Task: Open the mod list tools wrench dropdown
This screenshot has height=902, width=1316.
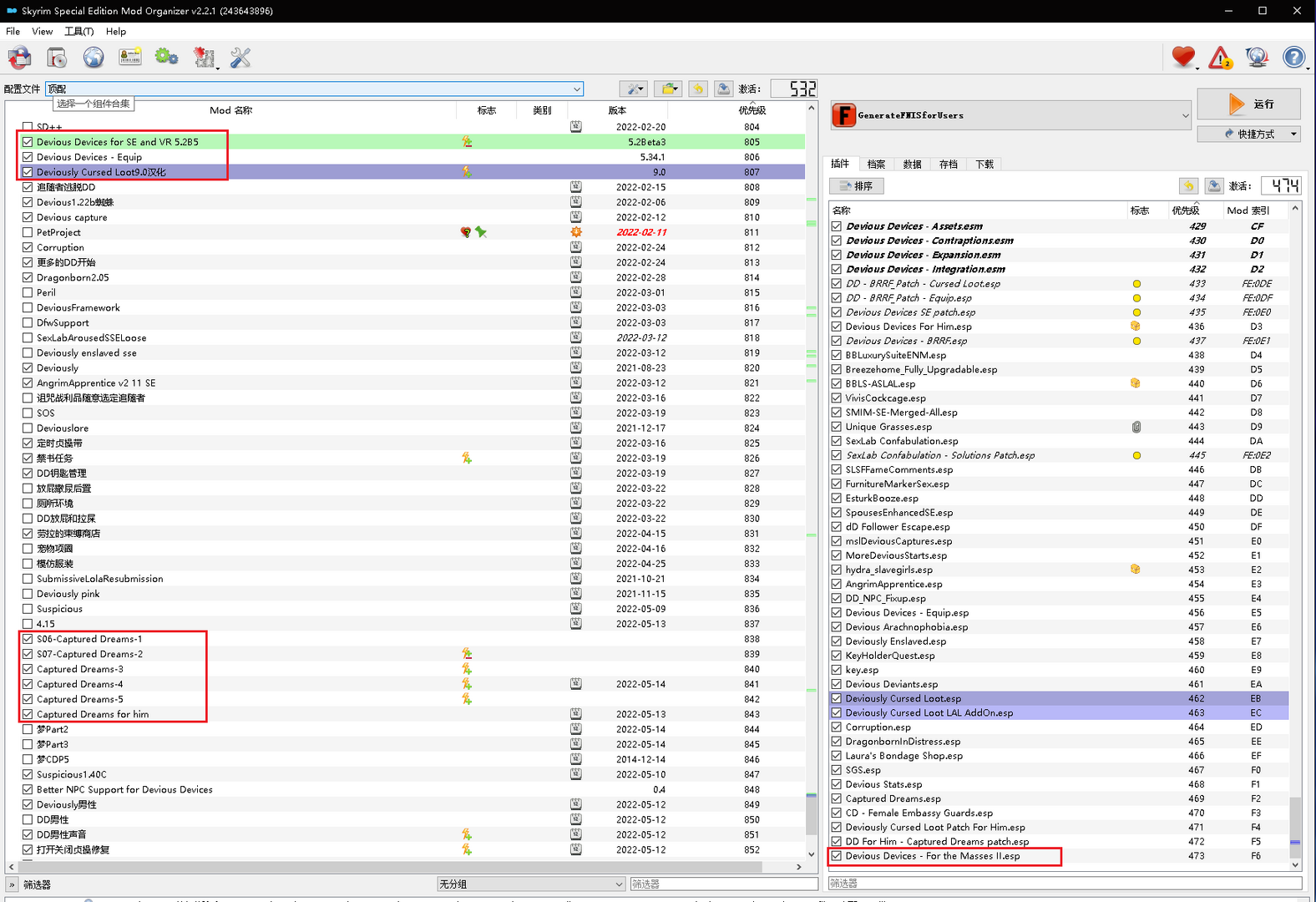Action: [x=635, y=89]
